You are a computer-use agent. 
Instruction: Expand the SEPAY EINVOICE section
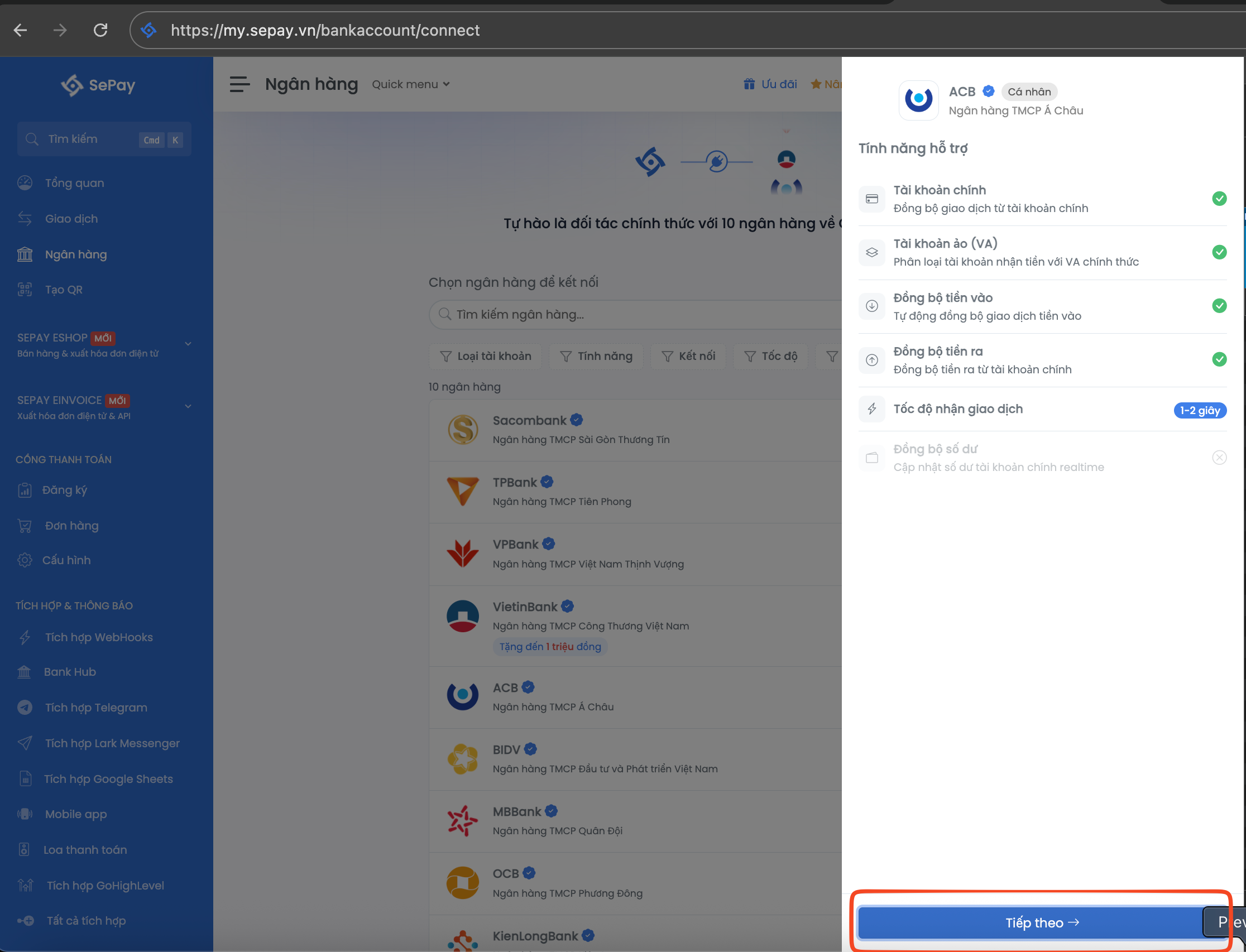(188, 406)
